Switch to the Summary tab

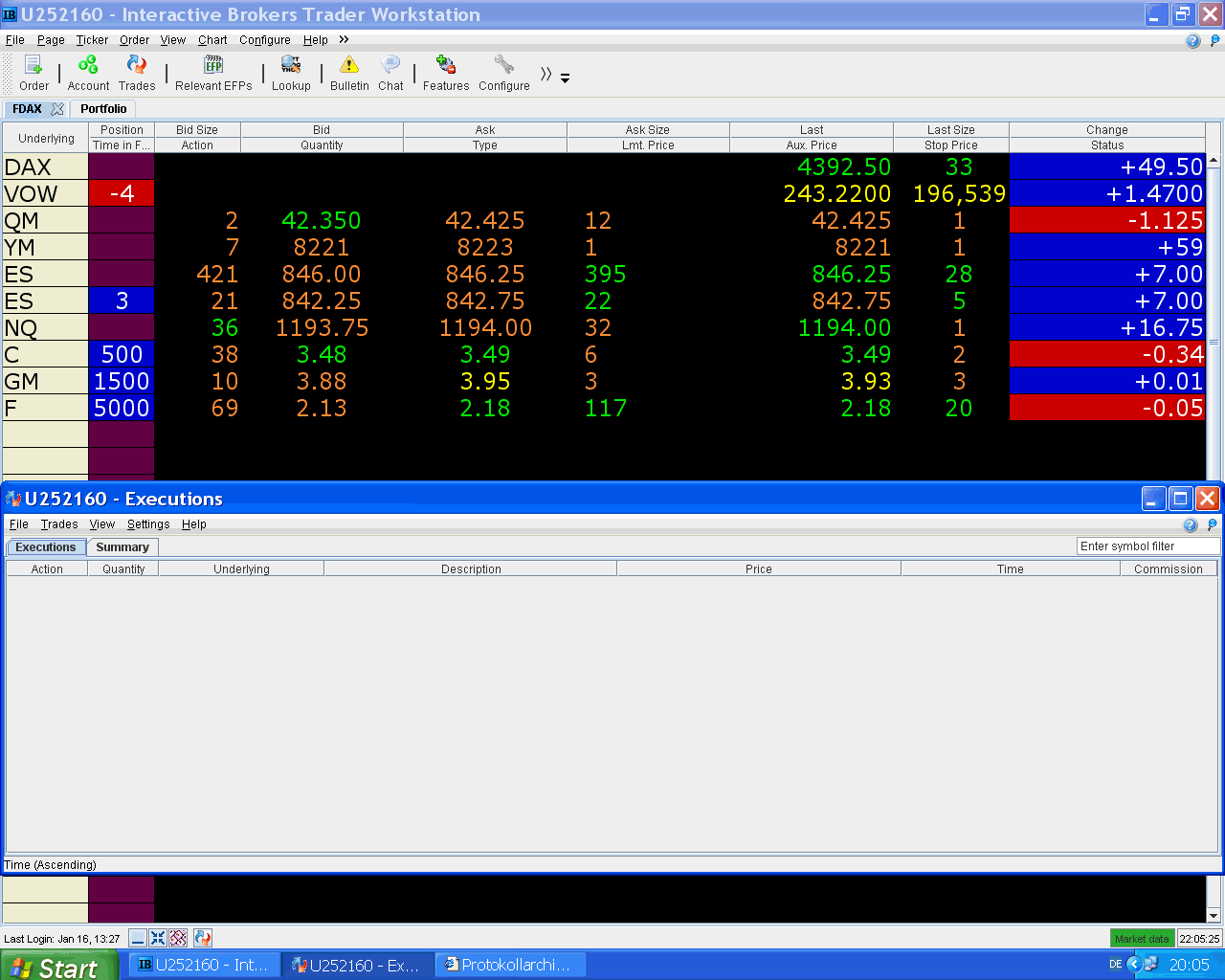122,547
